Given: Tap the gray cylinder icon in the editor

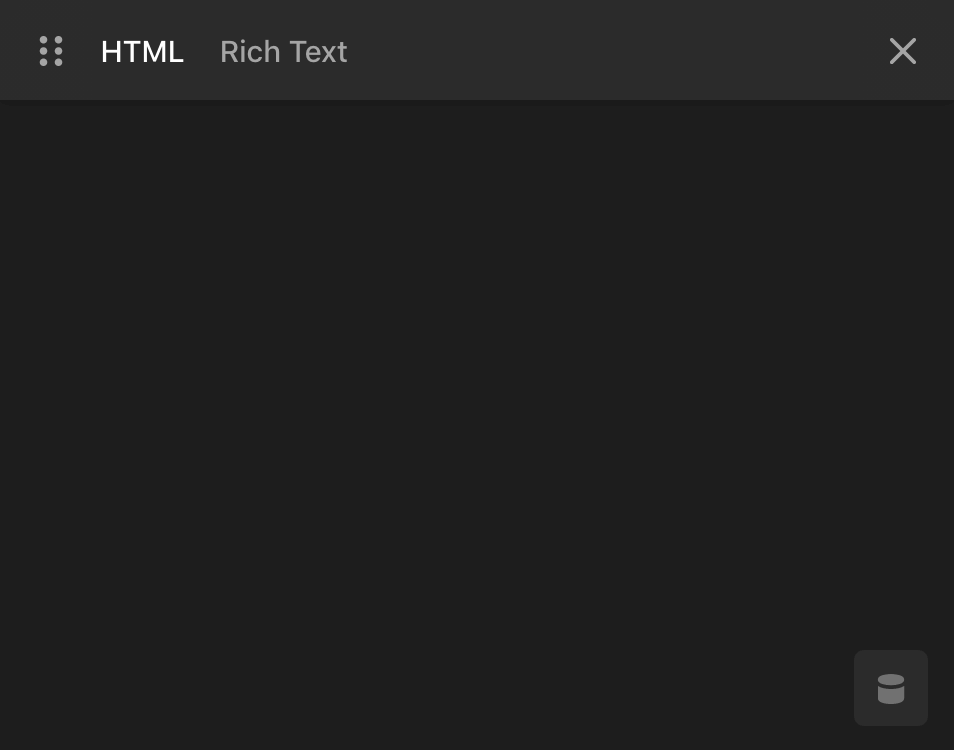Looking at the screenshot, I should [890, 688].
